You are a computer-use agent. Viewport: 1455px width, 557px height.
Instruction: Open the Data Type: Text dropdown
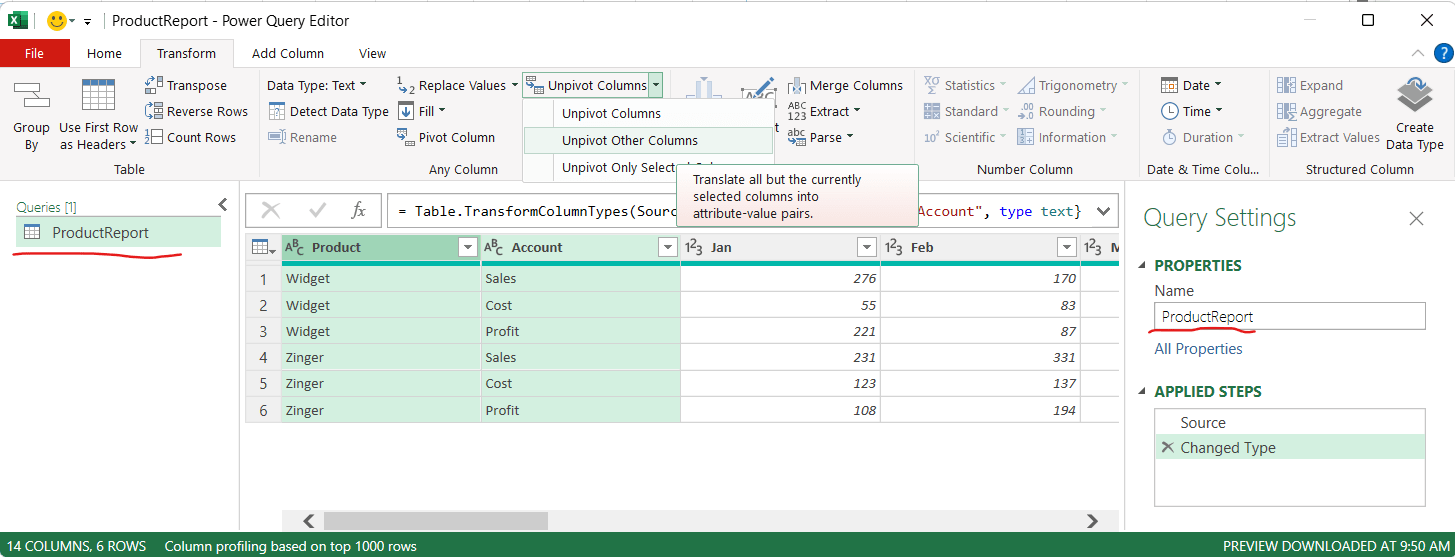click(317, 86)
